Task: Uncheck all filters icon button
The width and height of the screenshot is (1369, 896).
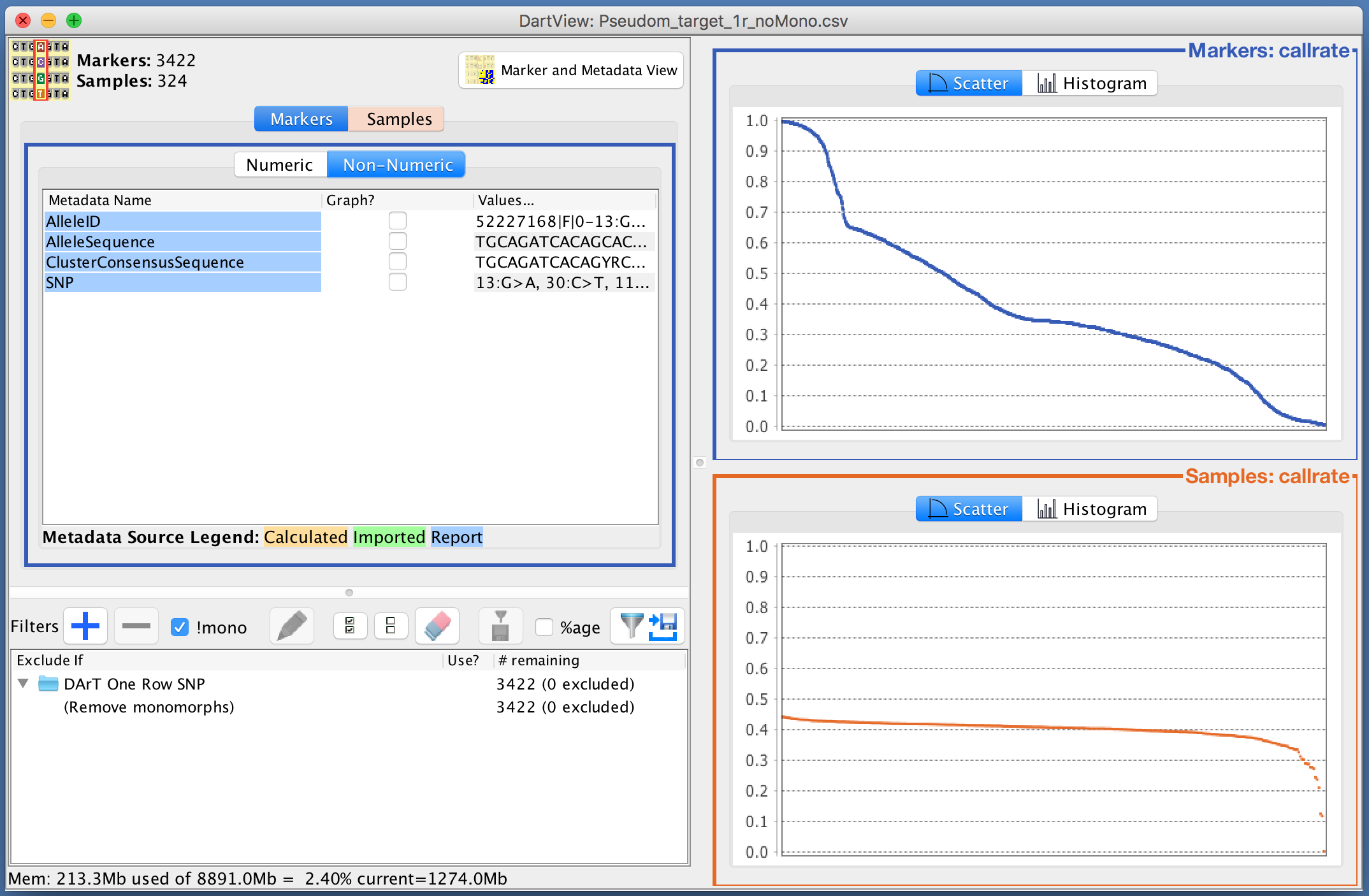Action: click(x=391, y=626)
